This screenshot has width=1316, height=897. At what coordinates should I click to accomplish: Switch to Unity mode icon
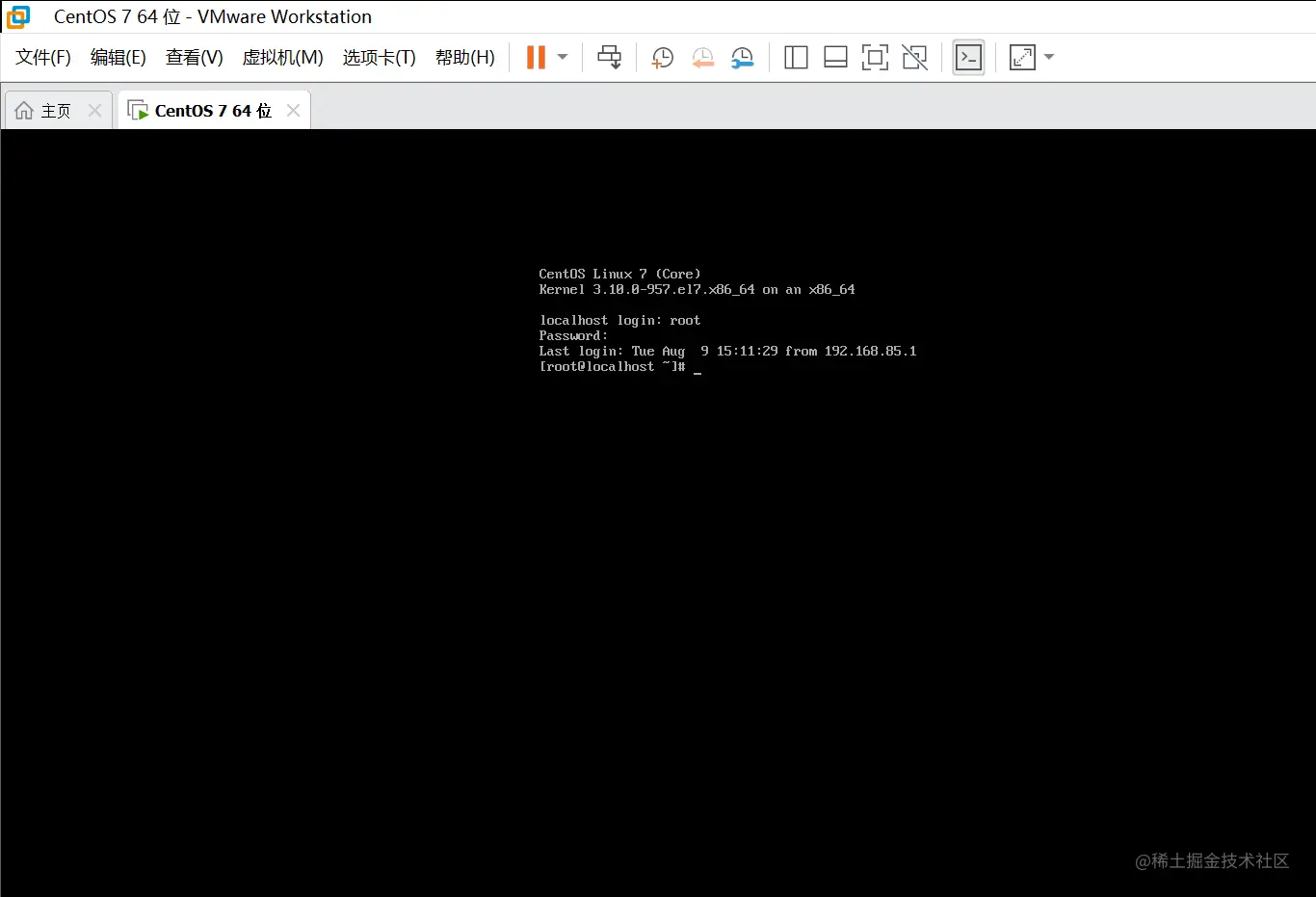914,58
